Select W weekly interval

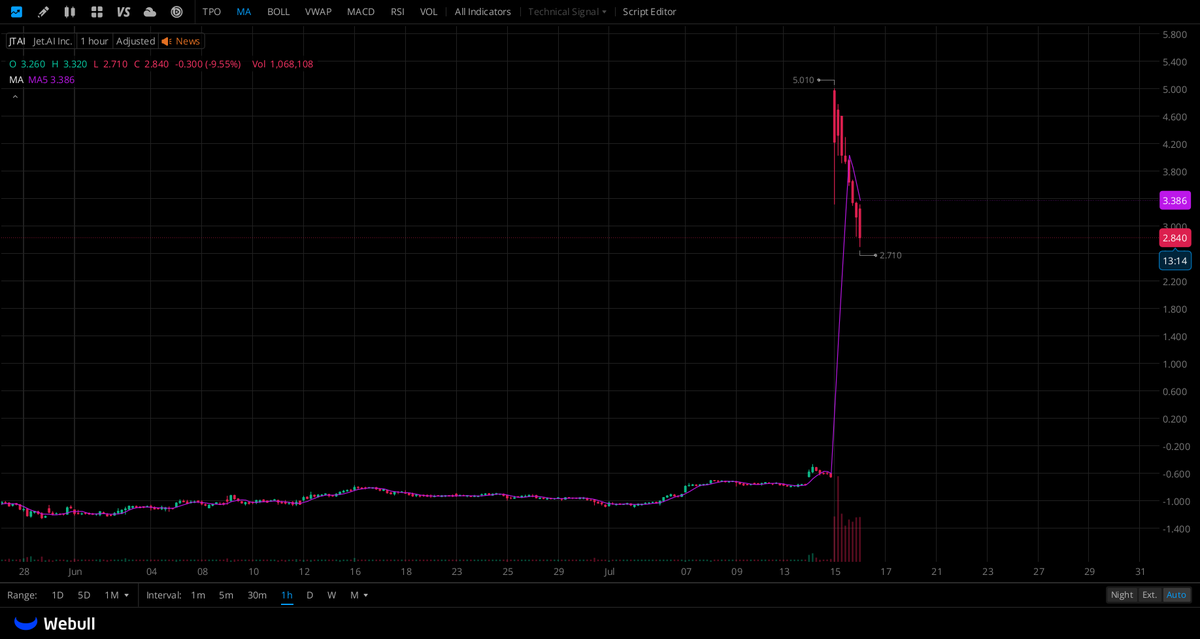click(x=332, y=595)
